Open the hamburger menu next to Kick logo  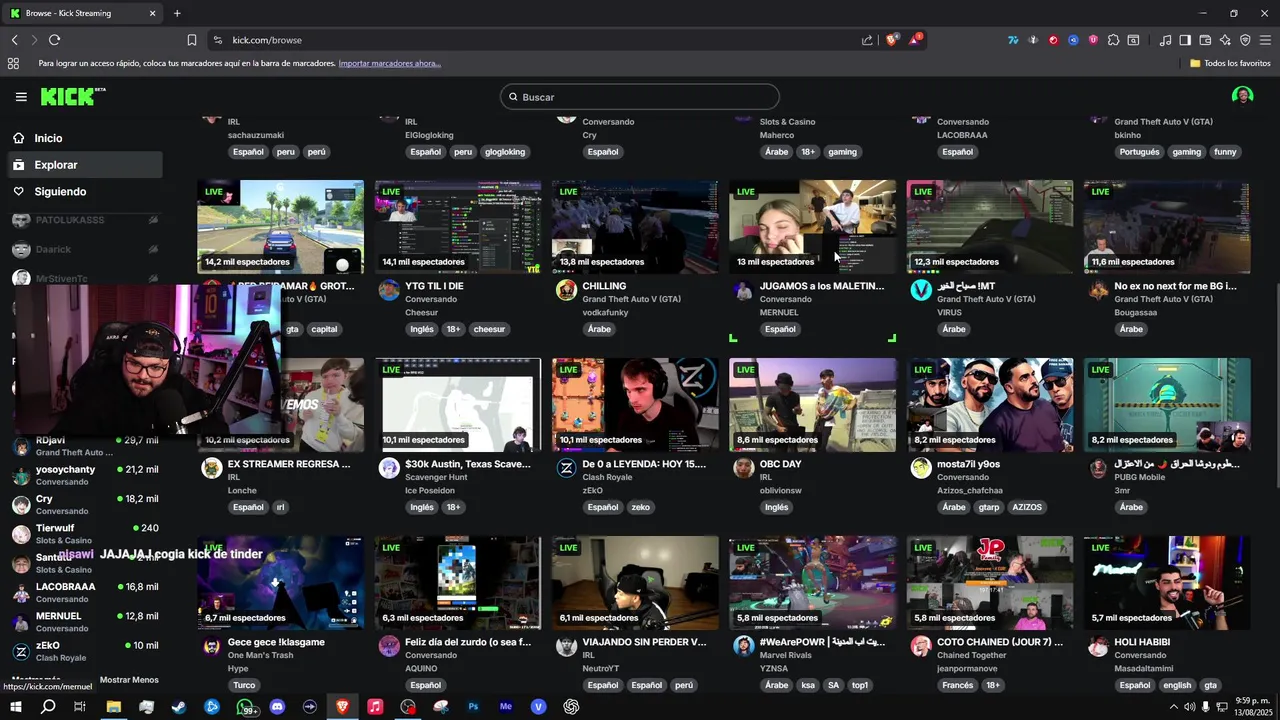[21, 97]
